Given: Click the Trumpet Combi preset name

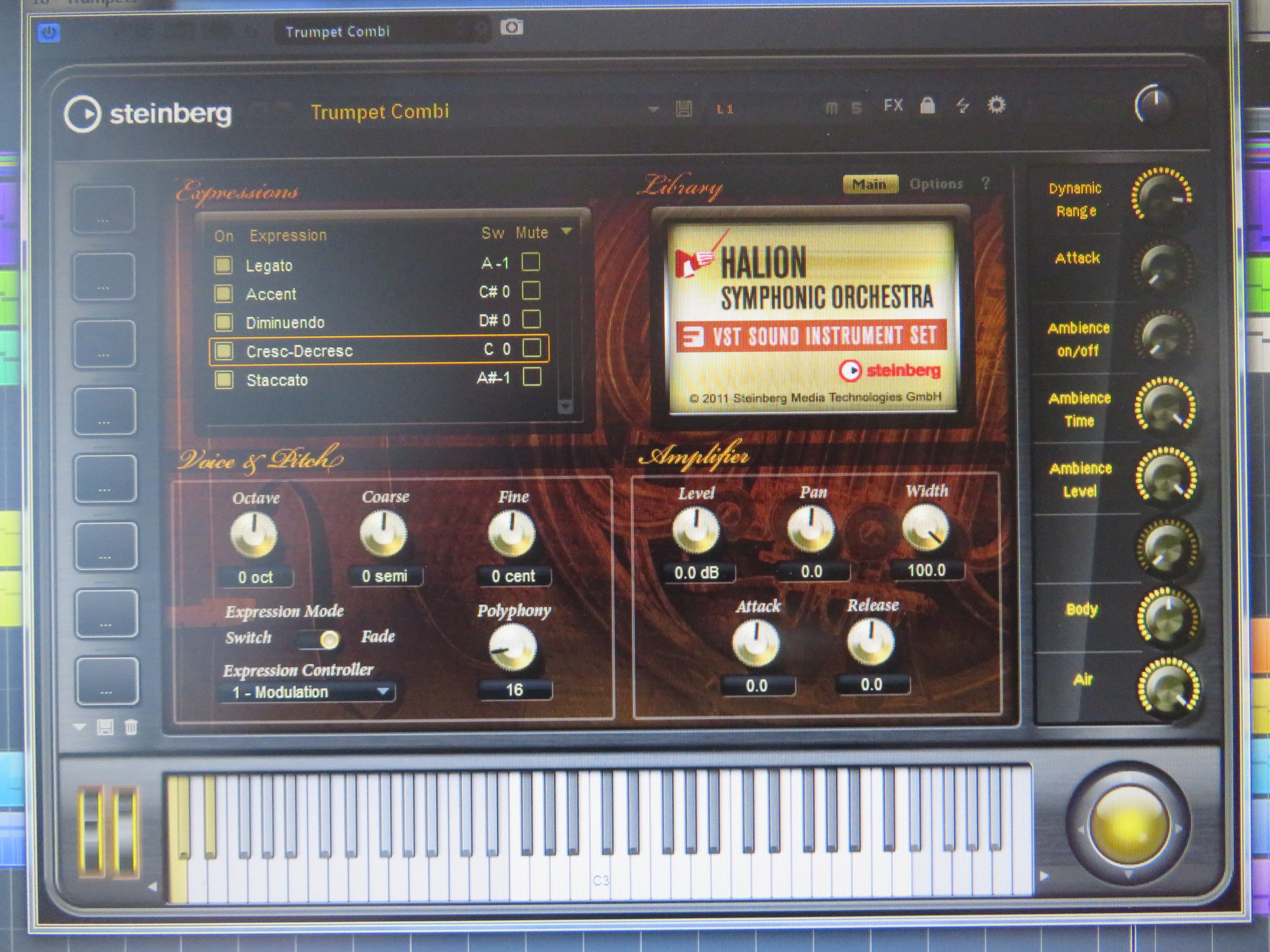Looking at the screenshot, I should click(380, 112).
